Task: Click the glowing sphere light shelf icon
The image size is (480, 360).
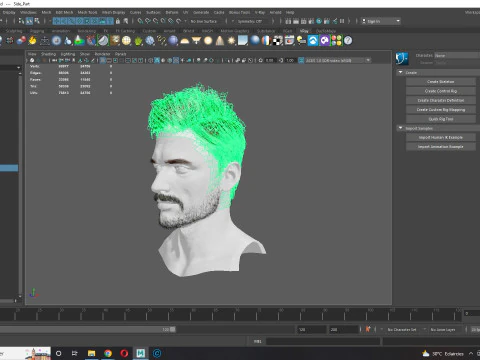Action: pyautogui.click(x=208, y=41)
